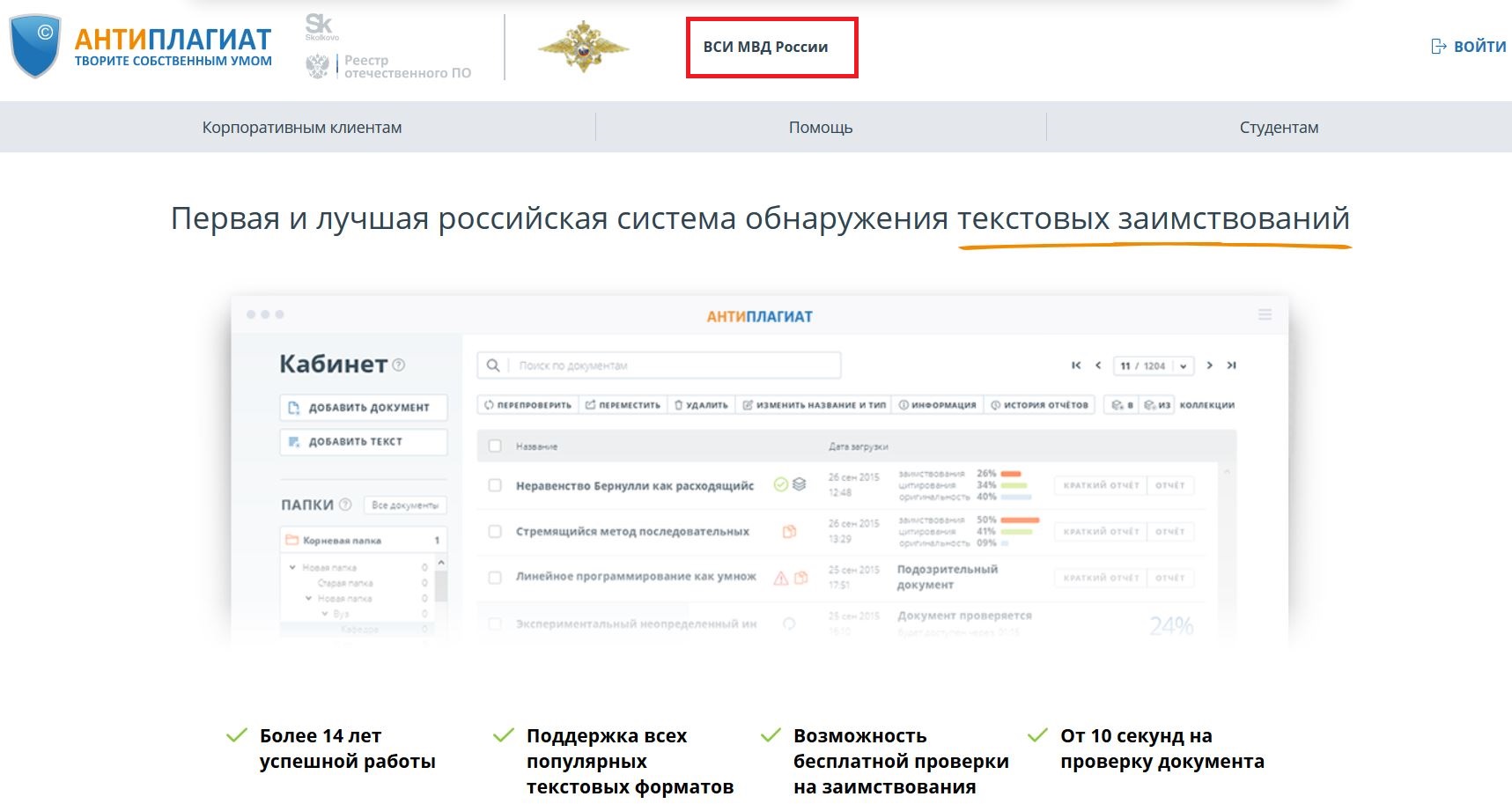The width and height of the screenshot is (1512, 804).
Task: Click orange copy icon in Линейное программирование row
Action: point(801,578)
